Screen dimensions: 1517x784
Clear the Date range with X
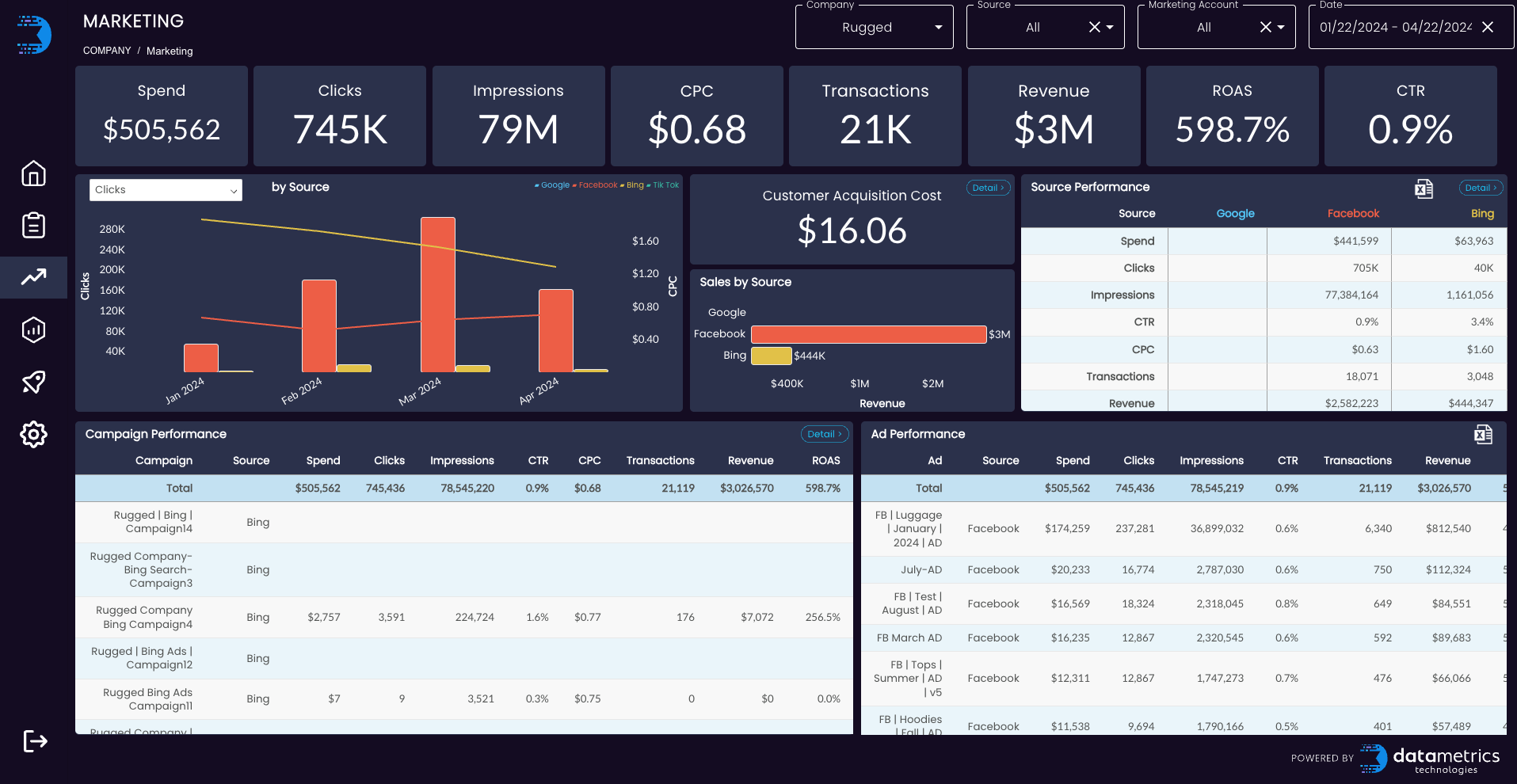1488,27
